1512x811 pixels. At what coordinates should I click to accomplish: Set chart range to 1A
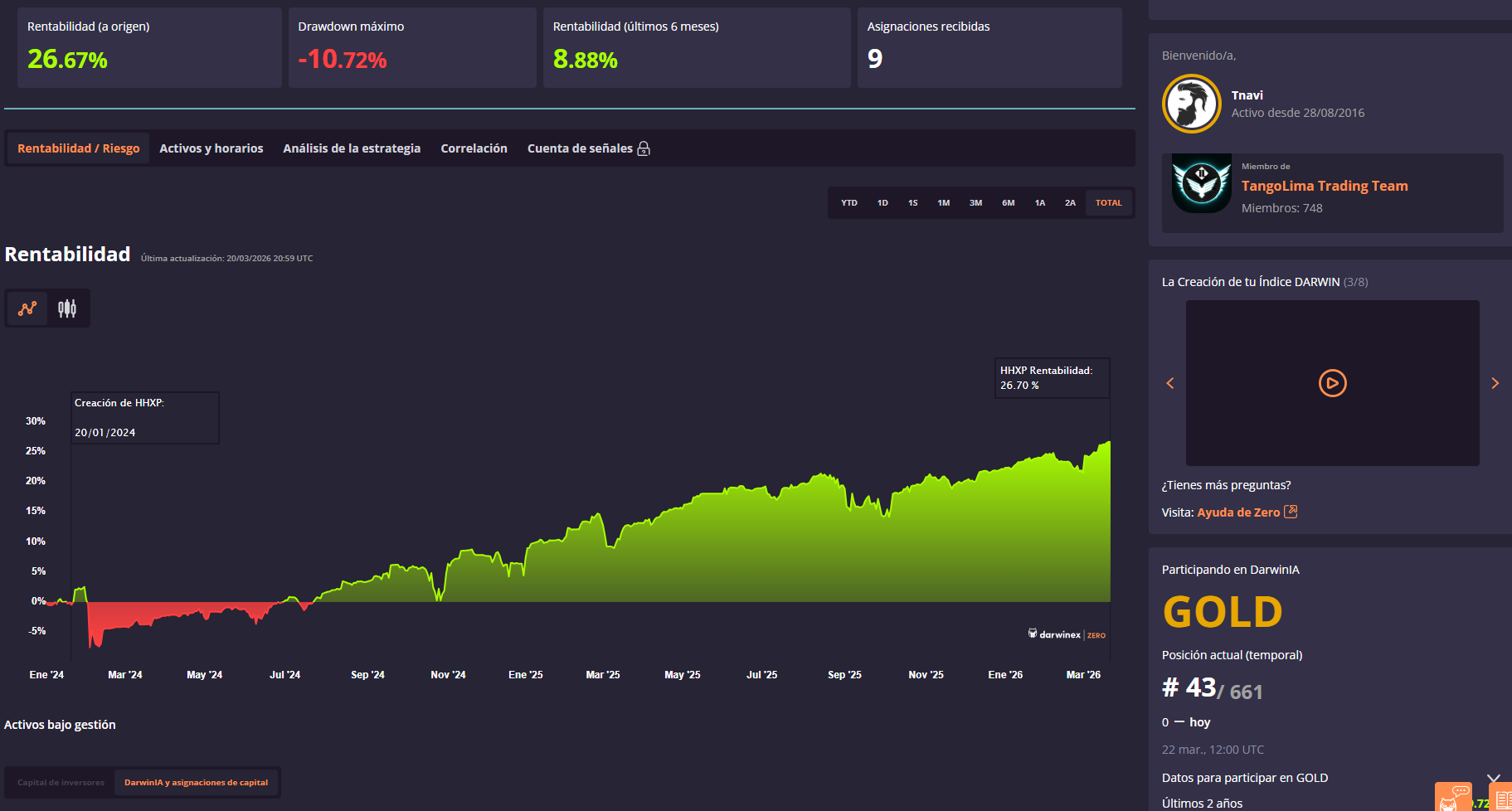pos(1040,203)
